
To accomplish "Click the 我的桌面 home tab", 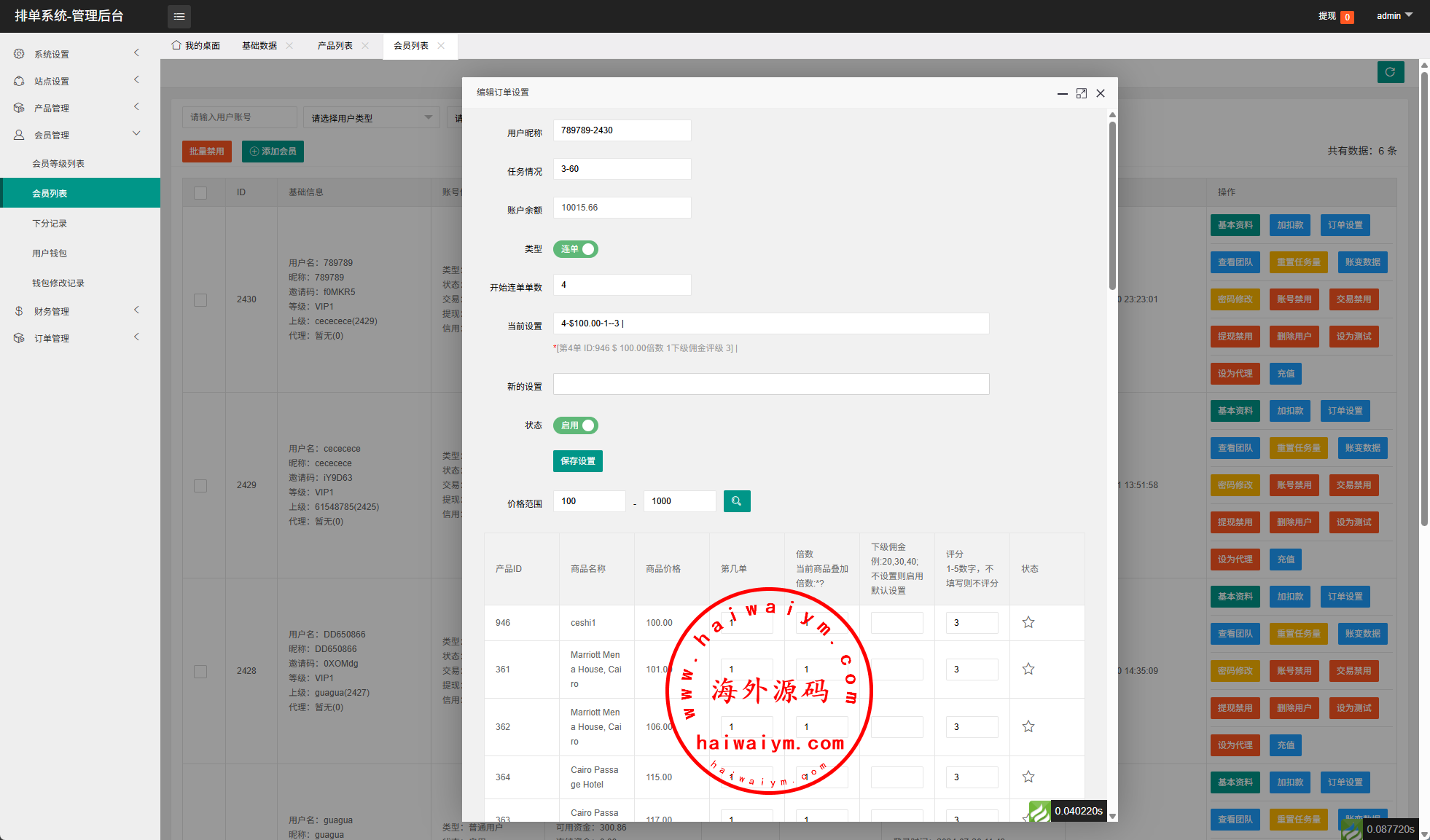I will [195, 46].
